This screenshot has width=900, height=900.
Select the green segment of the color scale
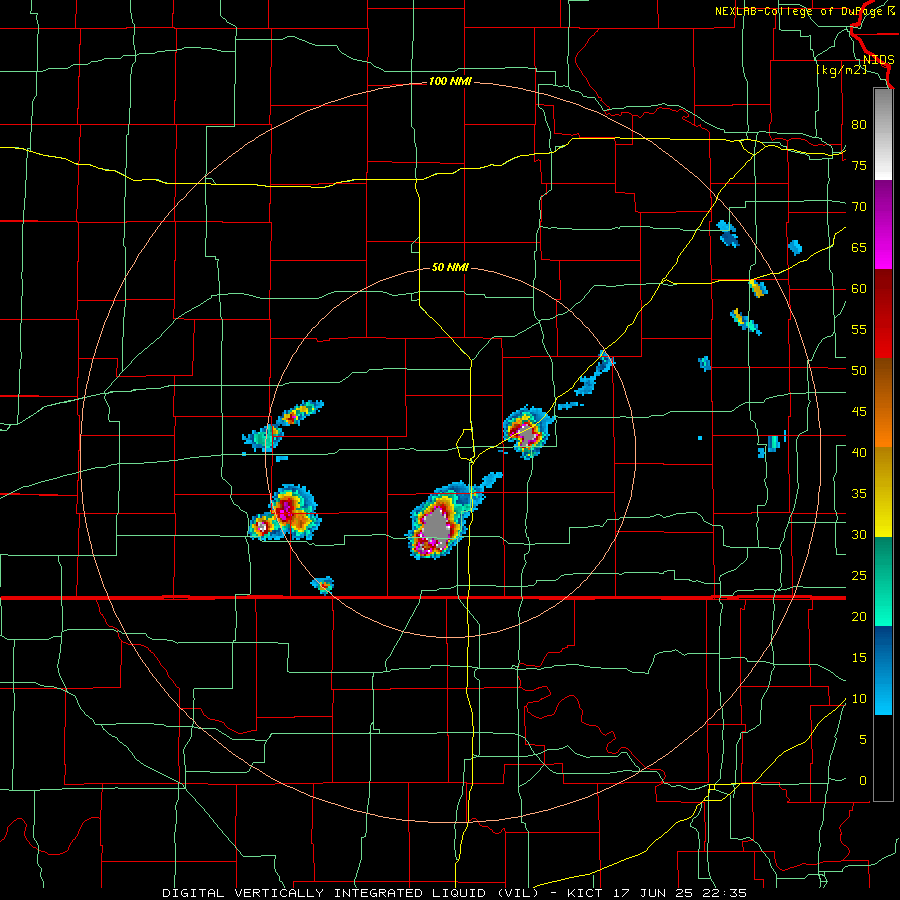883,581
